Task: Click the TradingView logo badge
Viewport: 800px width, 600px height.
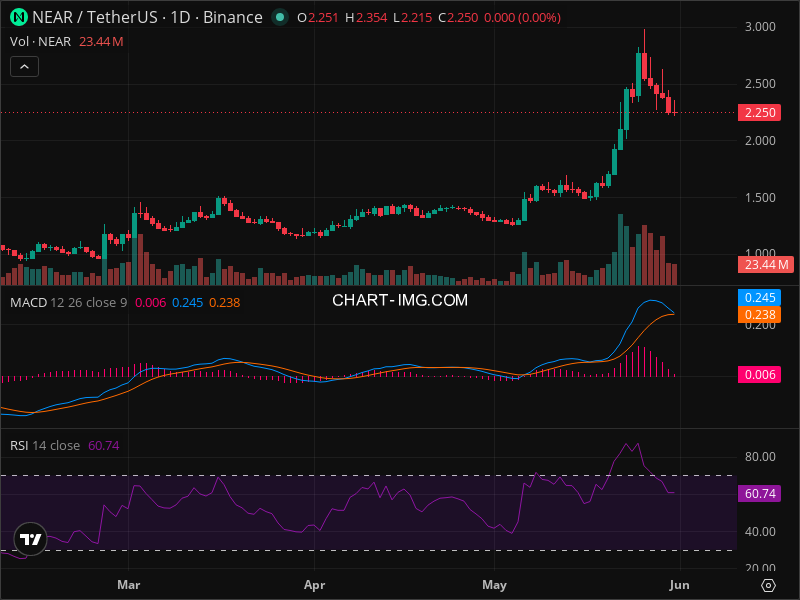Action: [x=31, y=539]
